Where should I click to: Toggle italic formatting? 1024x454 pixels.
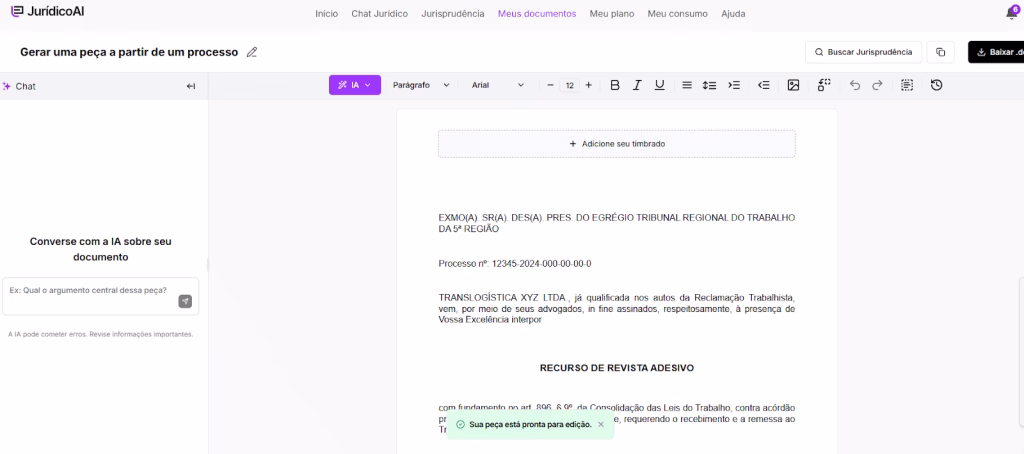point(637,85)
